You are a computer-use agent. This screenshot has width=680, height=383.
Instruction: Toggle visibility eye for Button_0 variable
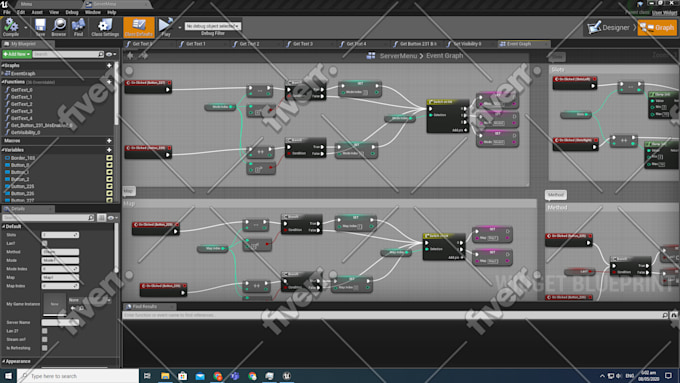pyautogui.click(x=109, y=165)
